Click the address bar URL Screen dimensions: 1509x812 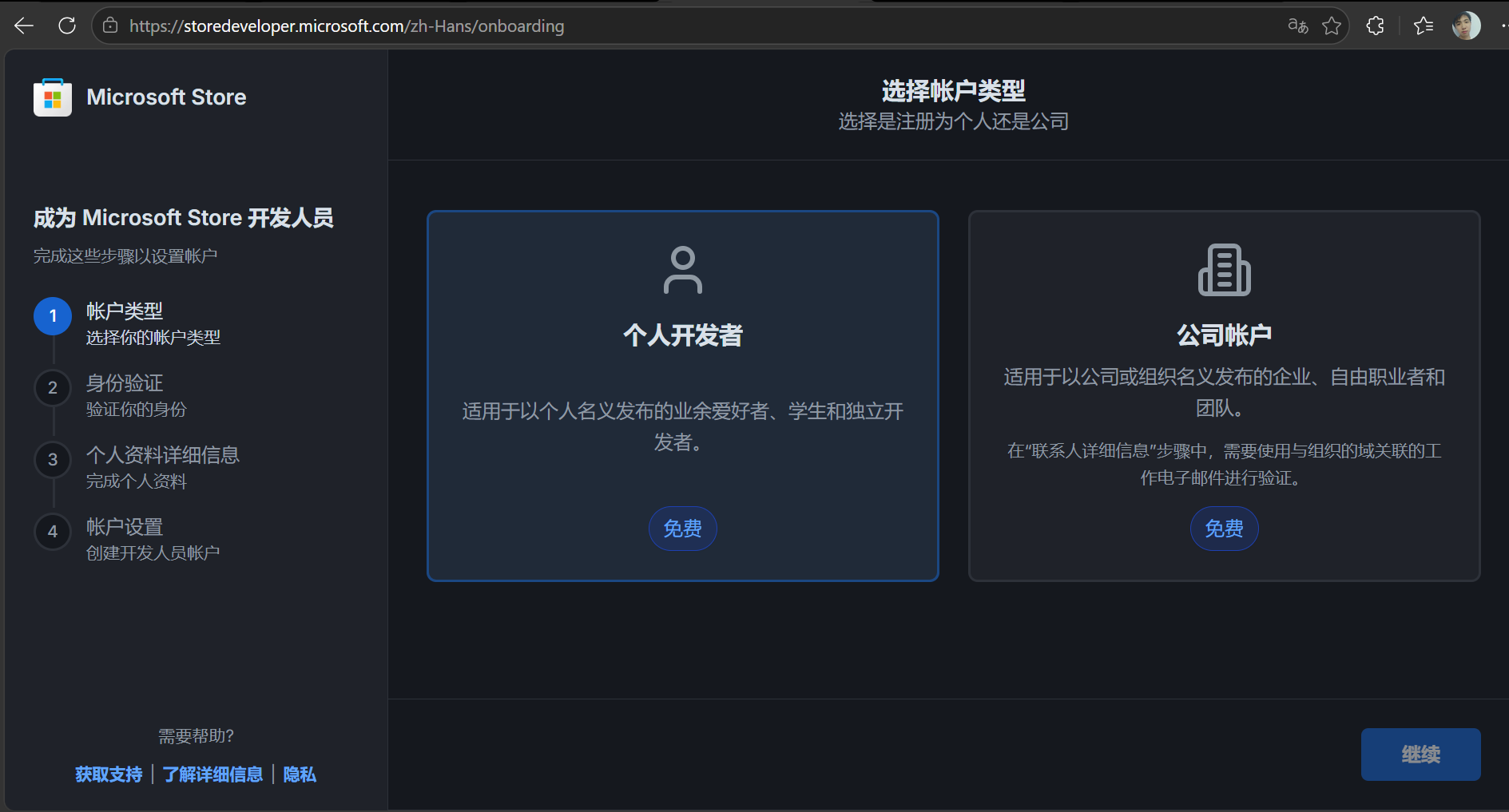347,26
